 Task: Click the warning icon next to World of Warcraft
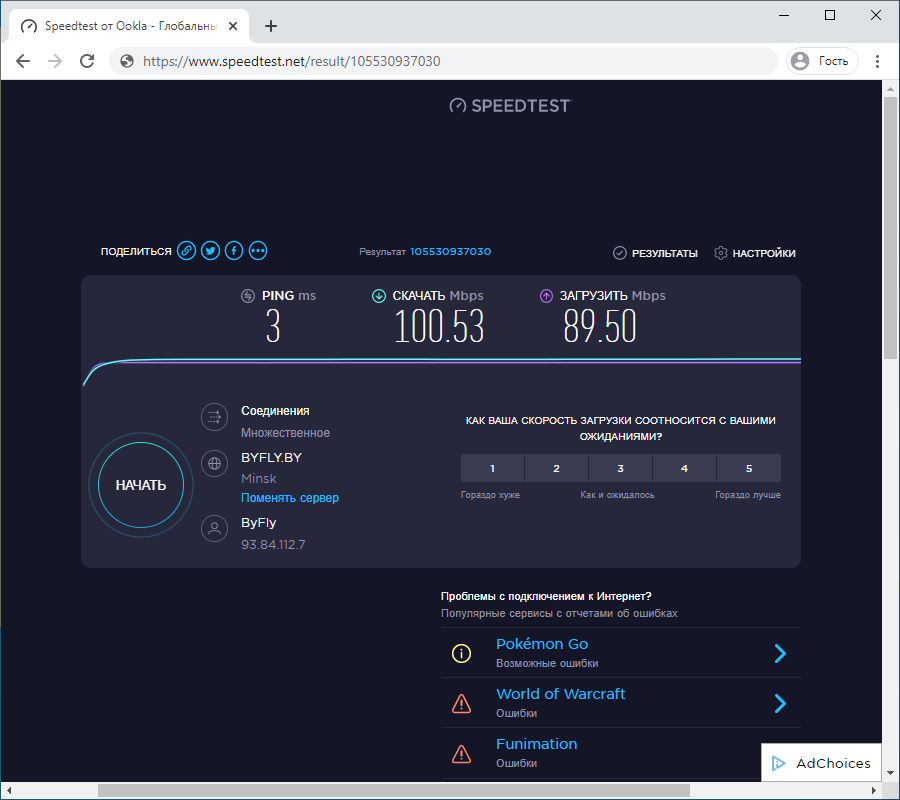point(461,703)
